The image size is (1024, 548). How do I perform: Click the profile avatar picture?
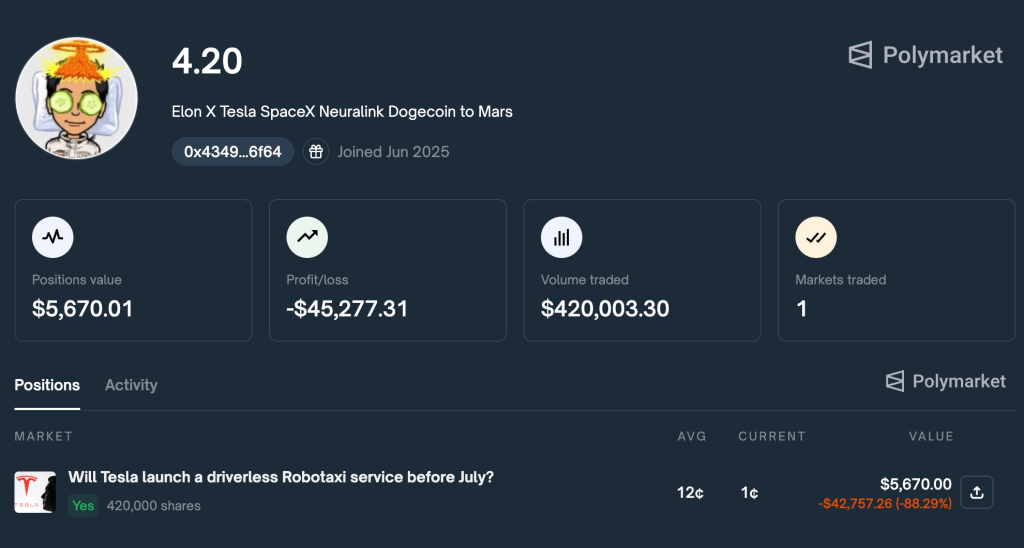click(x=76, y=99)
